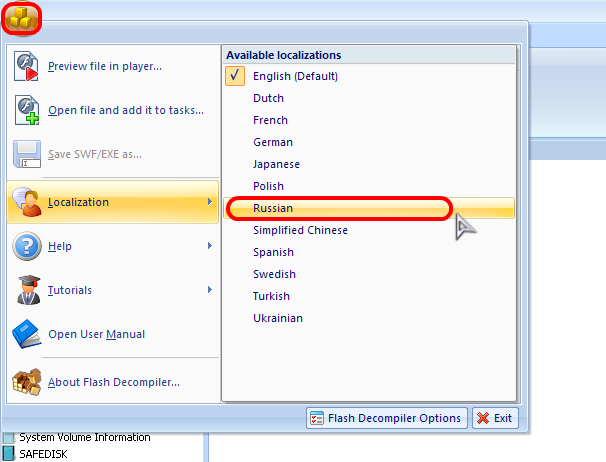The image size is (606, 462).
Task: Select English (Default) localization
Action: tap(369, 76)
